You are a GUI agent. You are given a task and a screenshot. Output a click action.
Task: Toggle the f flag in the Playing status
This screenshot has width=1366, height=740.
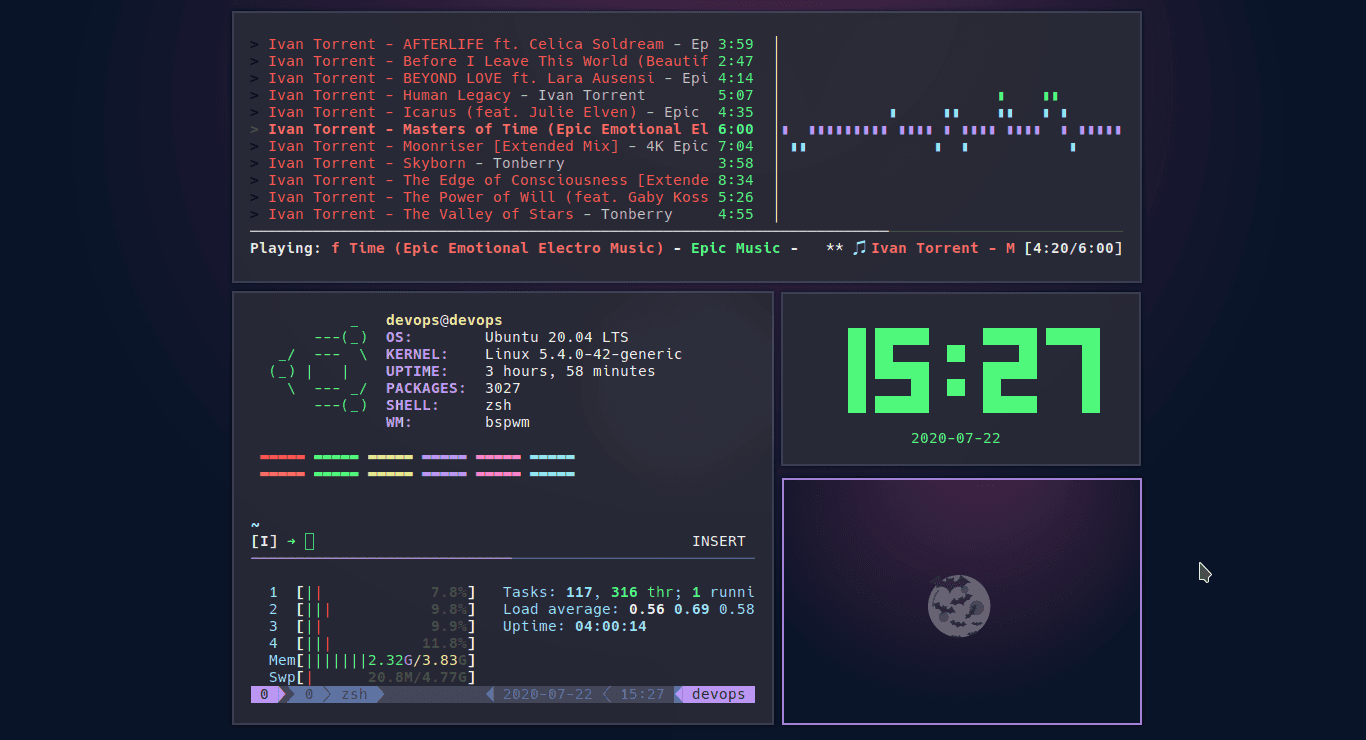[335, 248]
